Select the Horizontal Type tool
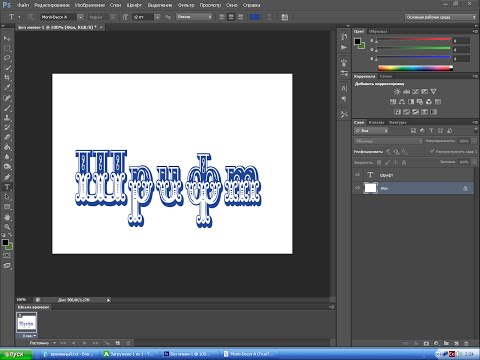Viewport: 480px width, 360px height. 7,187
